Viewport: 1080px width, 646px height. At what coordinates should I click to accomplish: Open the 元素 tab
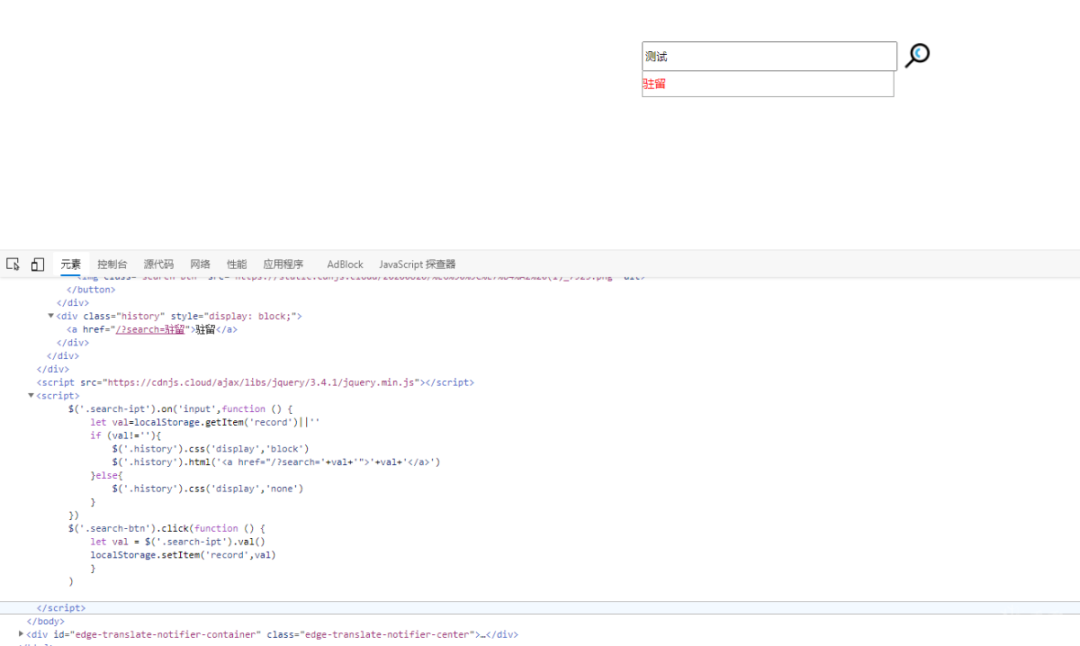70,264
